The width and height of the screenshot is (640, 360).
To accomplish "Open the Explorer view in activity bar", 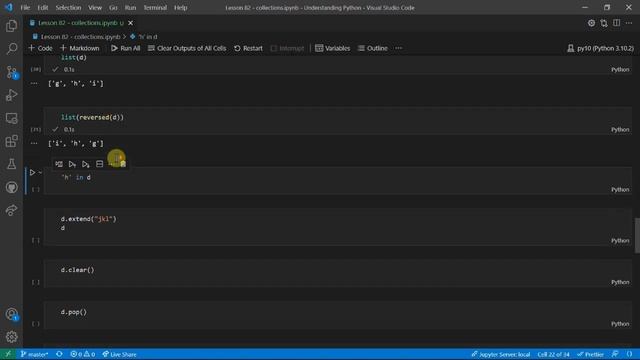I will tap(11, 26).
